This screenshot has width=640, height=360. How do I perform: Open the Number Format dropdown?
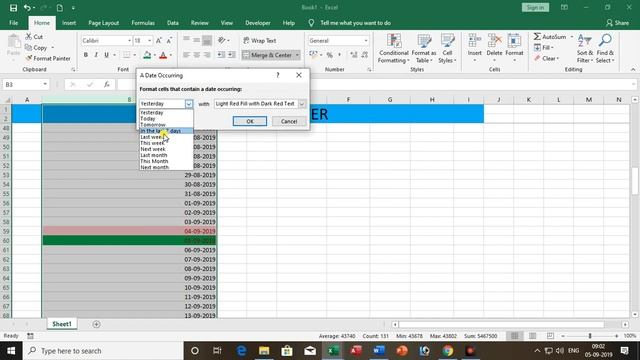pyautogui.click(x=366, y=40)
